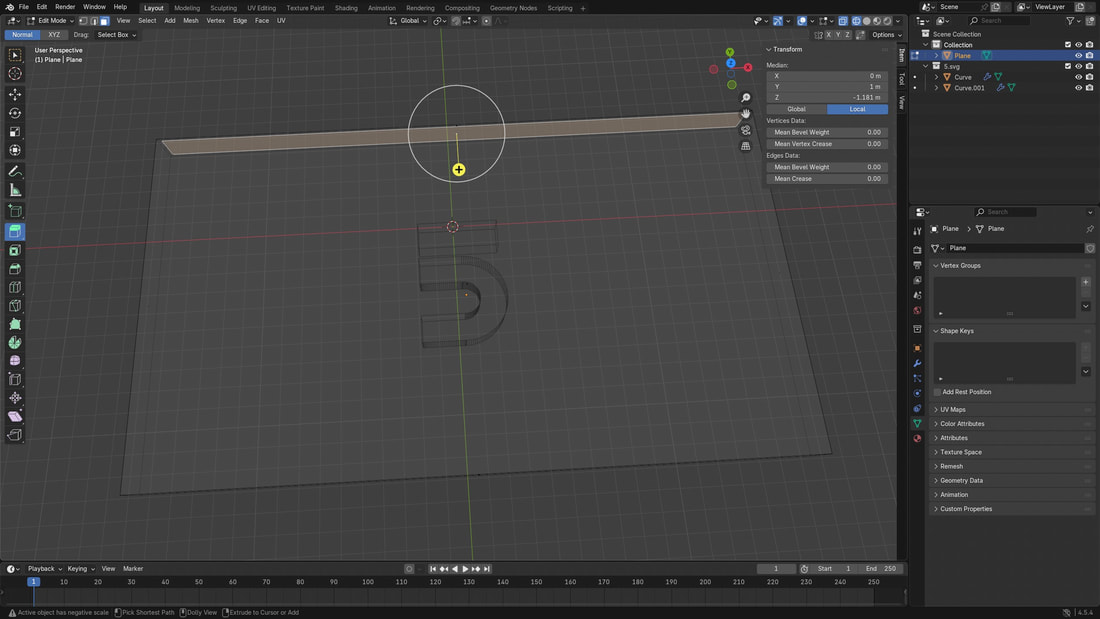Hide the Plane object via eye icon
The image size is (1100, 619).
[x=1078, y=56]
